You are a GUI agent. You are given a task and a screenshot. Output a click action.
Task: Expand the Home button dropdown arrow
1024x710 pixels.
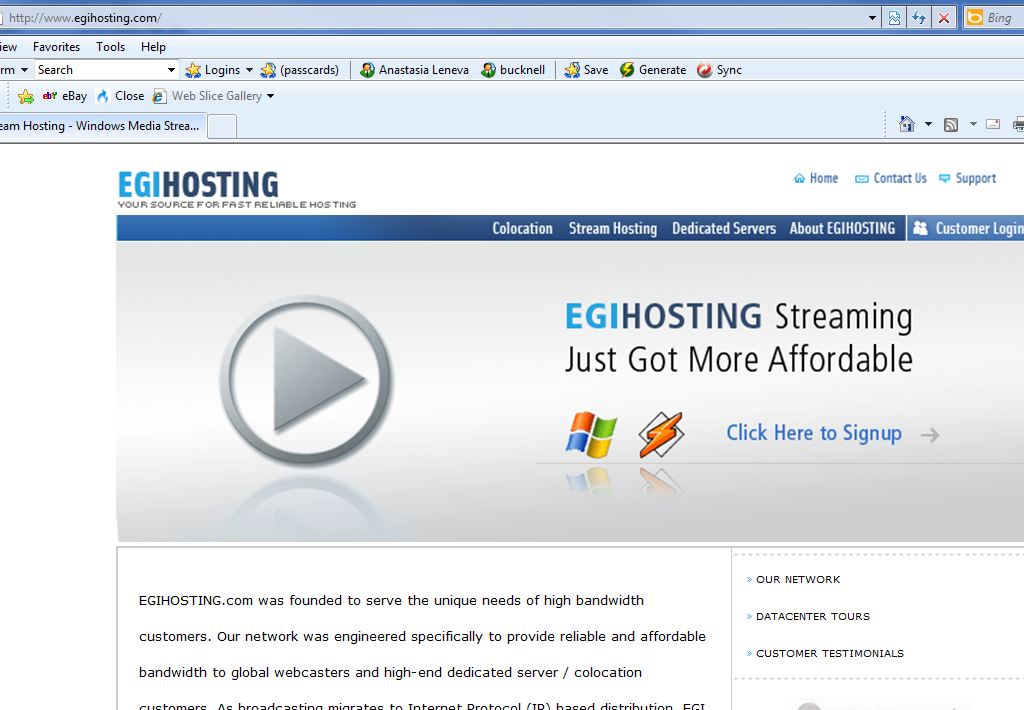coord(928,124)
